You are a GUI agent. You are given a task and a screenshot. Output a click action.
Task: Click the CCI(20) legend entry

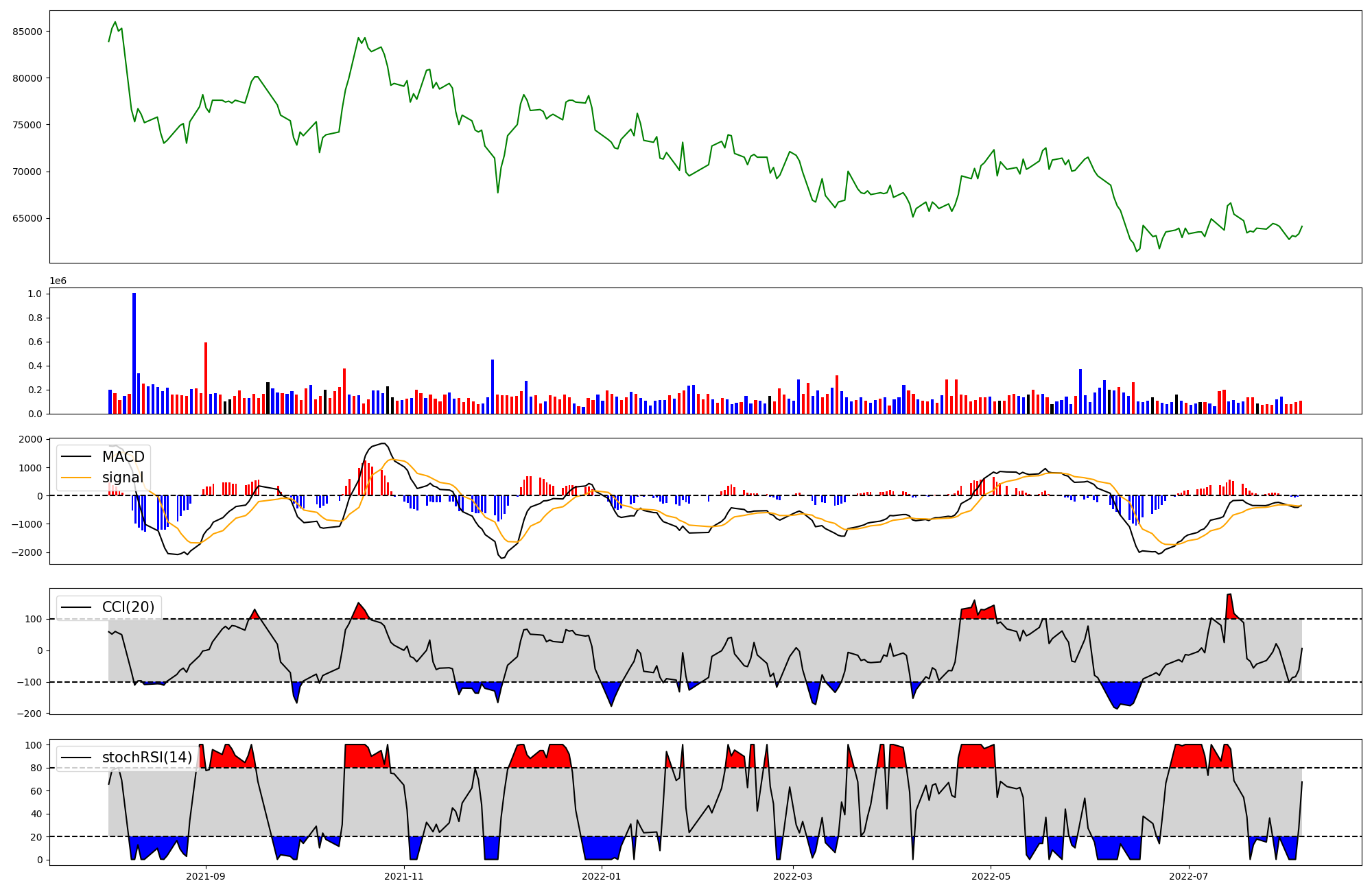[128, 607]
